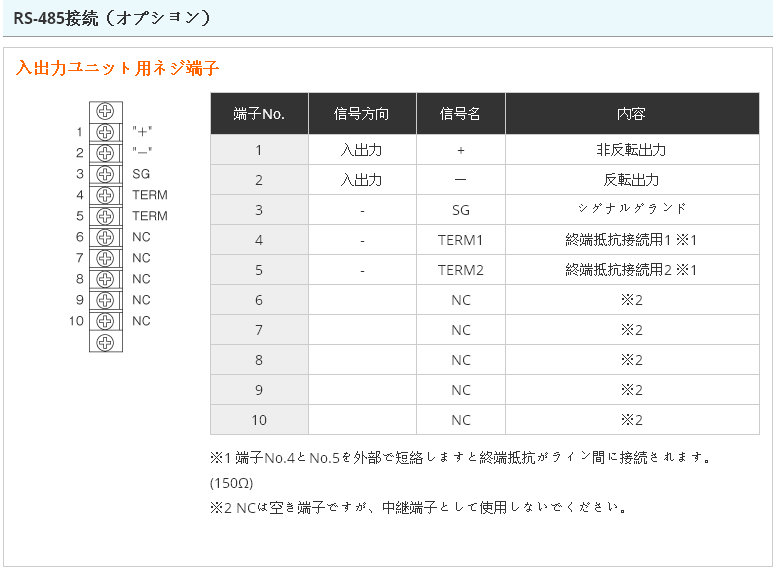Click the 非反転出力 table cell
The height and width of the screenshot is (570, 778).
tap(631, 150)
